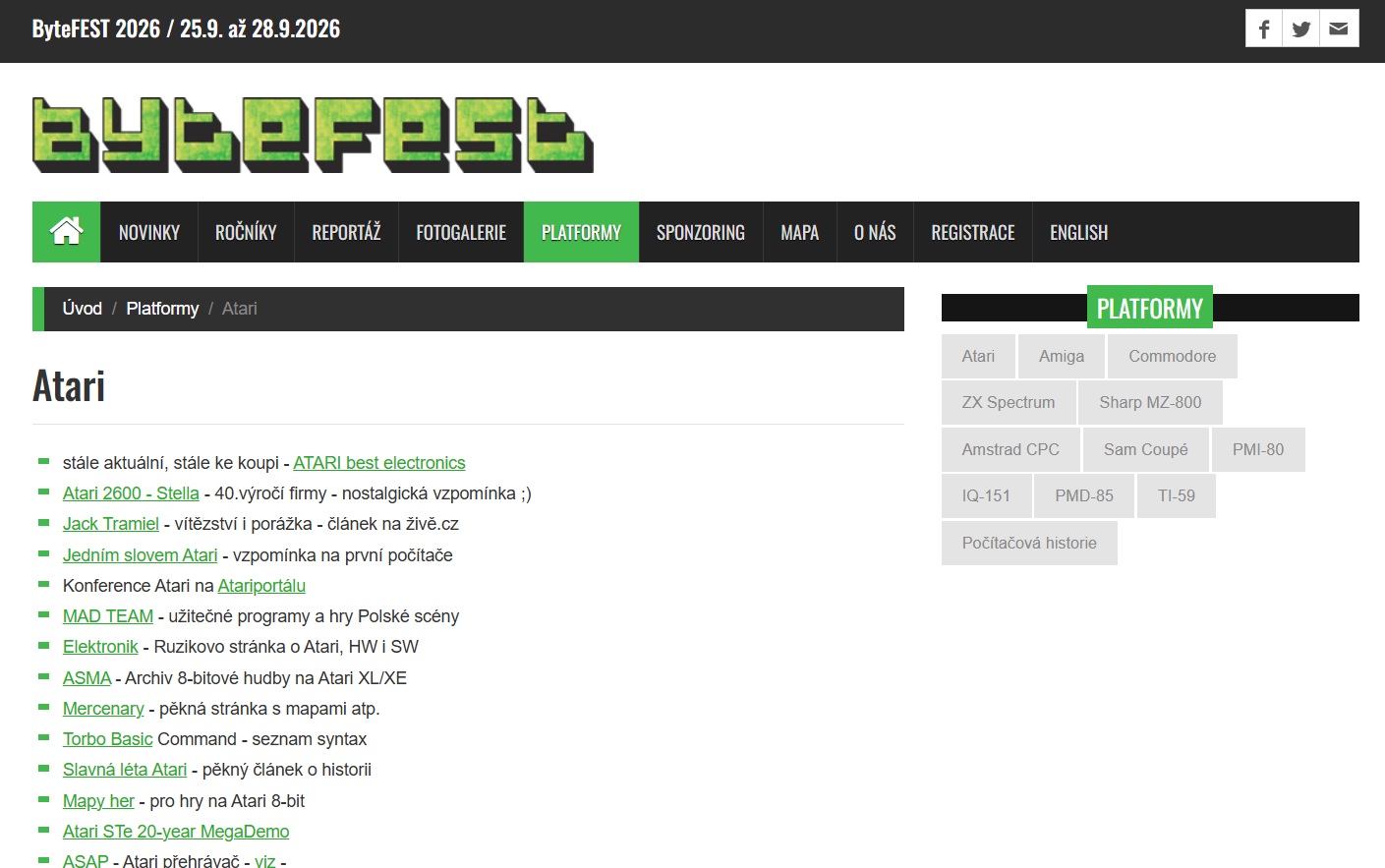The image size is (1385, 868).
Task: Open Fotogalerie in the navigation bar
Action: 461,232
